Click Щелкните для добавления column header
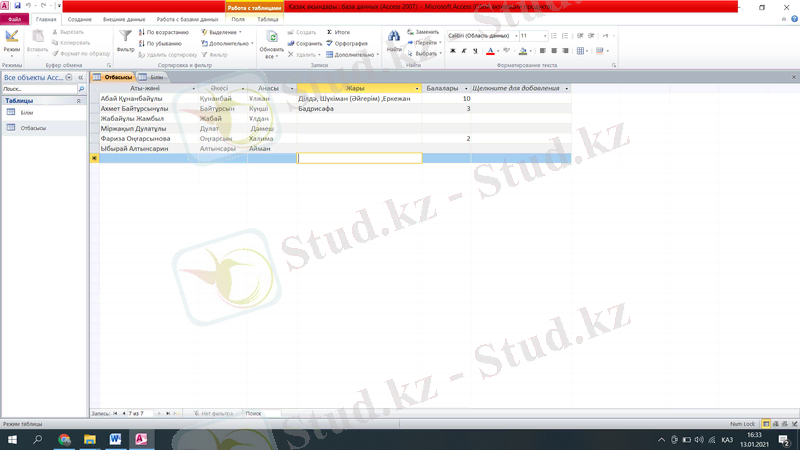 pos(520,88)
